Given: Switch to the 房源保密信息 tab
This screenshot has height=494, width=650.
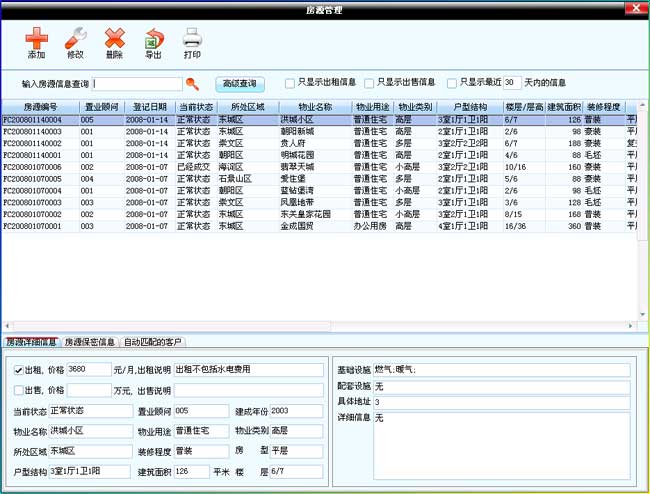Looking at the screenshot, I should (90, 342).
